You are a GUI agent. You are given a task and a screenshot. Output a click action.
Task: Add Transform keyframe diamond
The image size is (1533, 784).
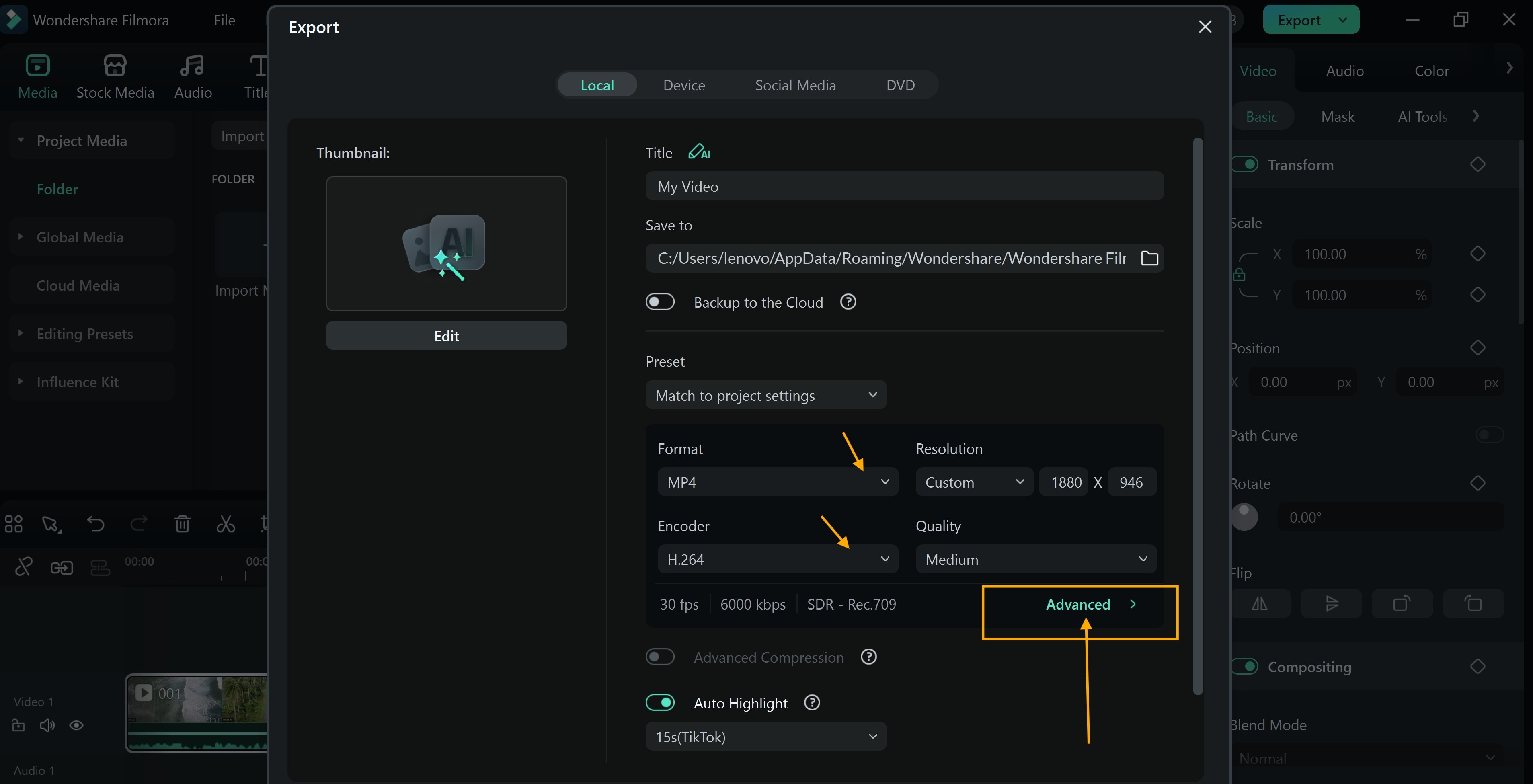[1478, 164]
